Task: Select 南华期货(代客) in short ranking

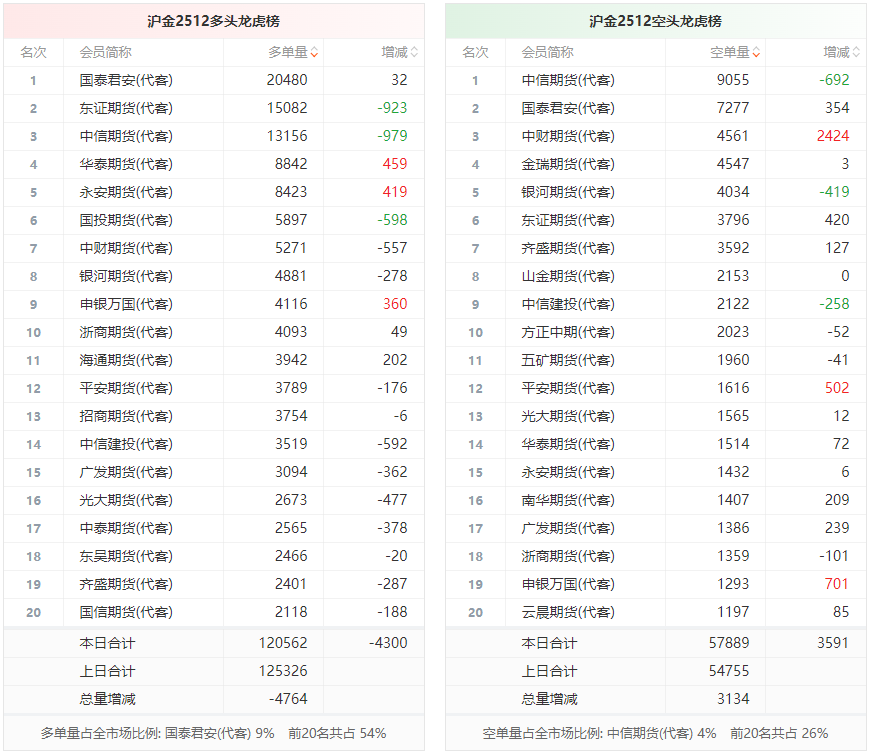Action: click(x=568, y=500)
